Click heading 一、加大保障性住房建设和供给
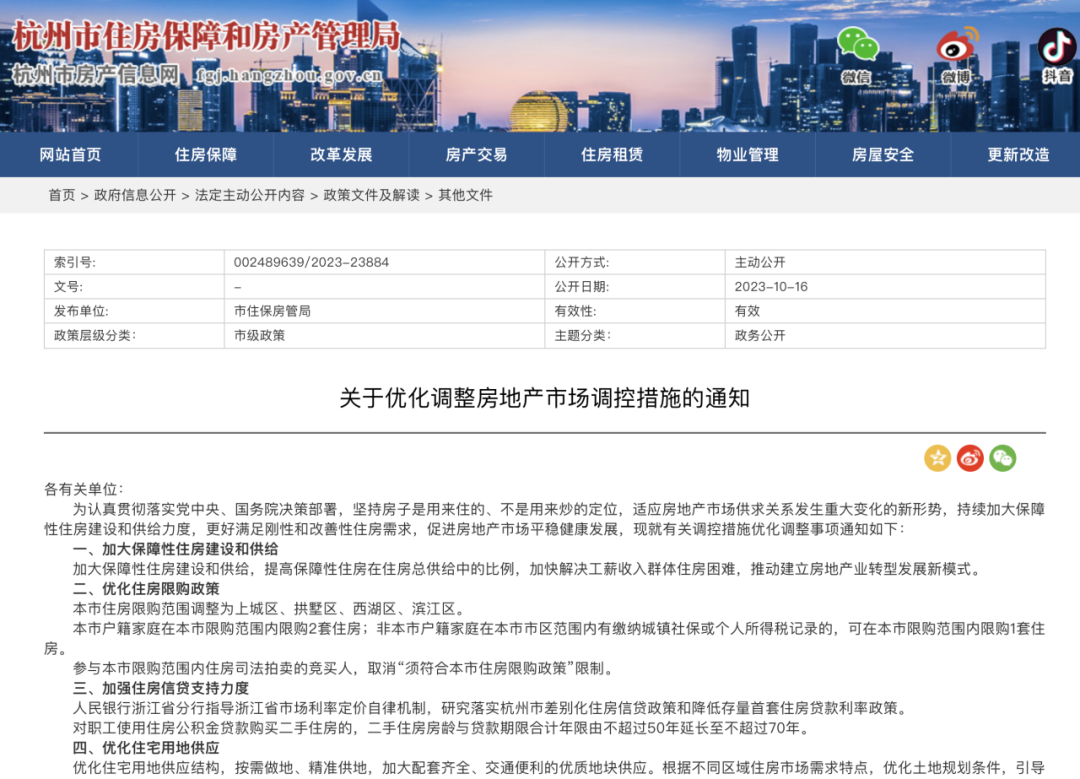1080x779 pixels. (176, 549)
